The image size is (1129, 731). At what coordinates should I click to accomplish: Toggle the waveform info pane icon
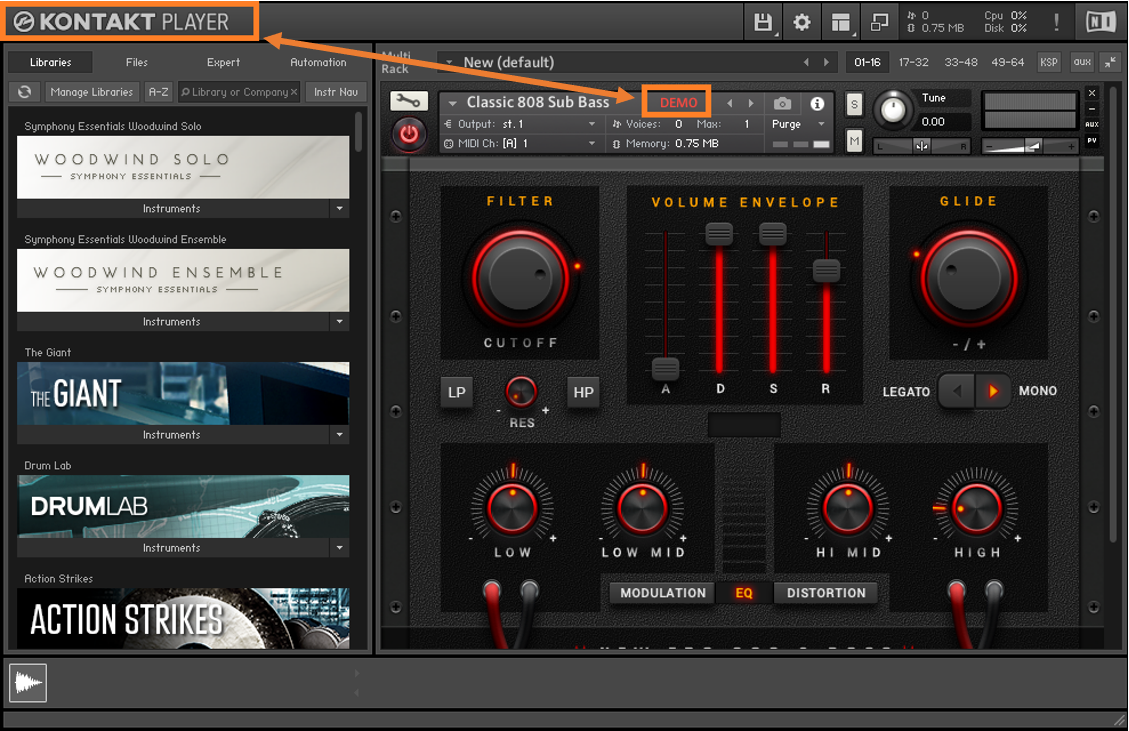[28, 682]
